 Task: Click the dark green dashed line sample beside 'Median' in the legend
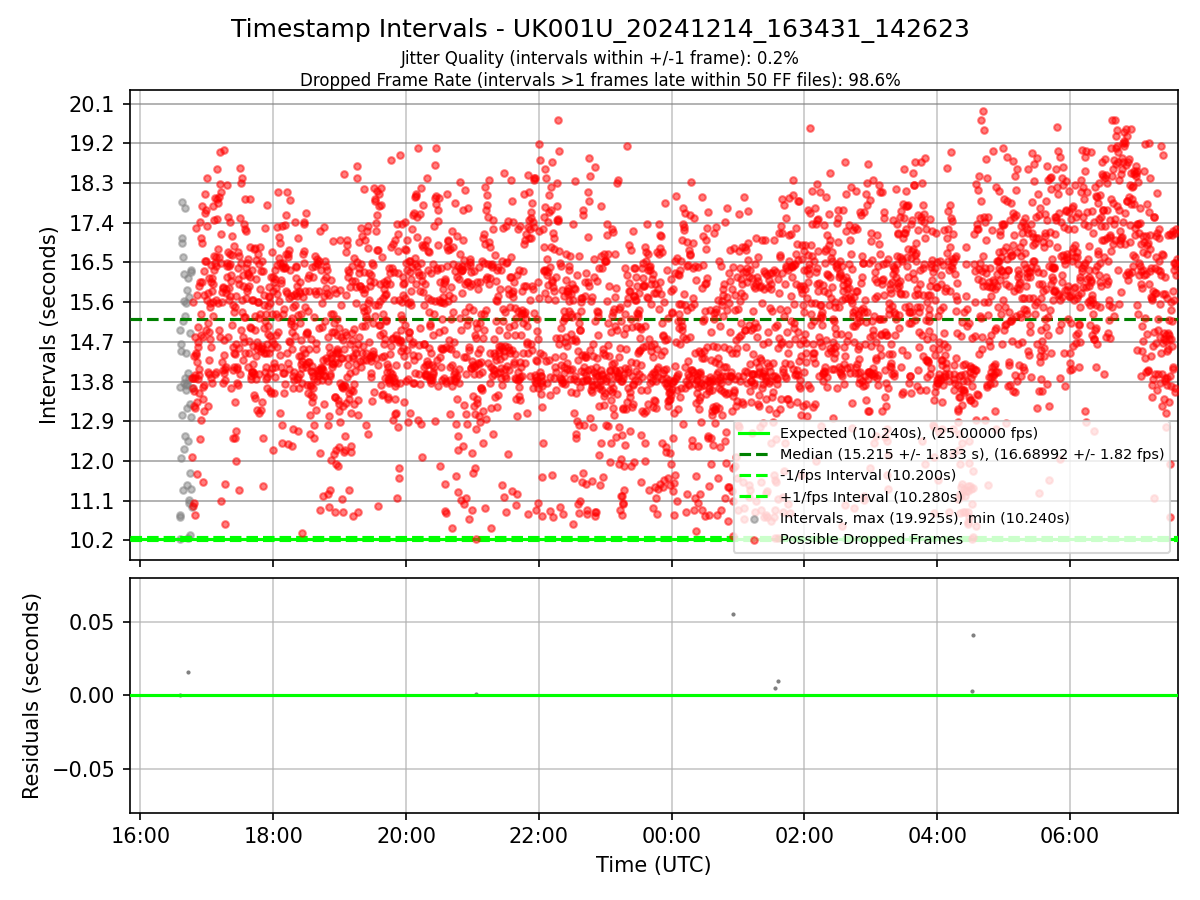(755, 454)
